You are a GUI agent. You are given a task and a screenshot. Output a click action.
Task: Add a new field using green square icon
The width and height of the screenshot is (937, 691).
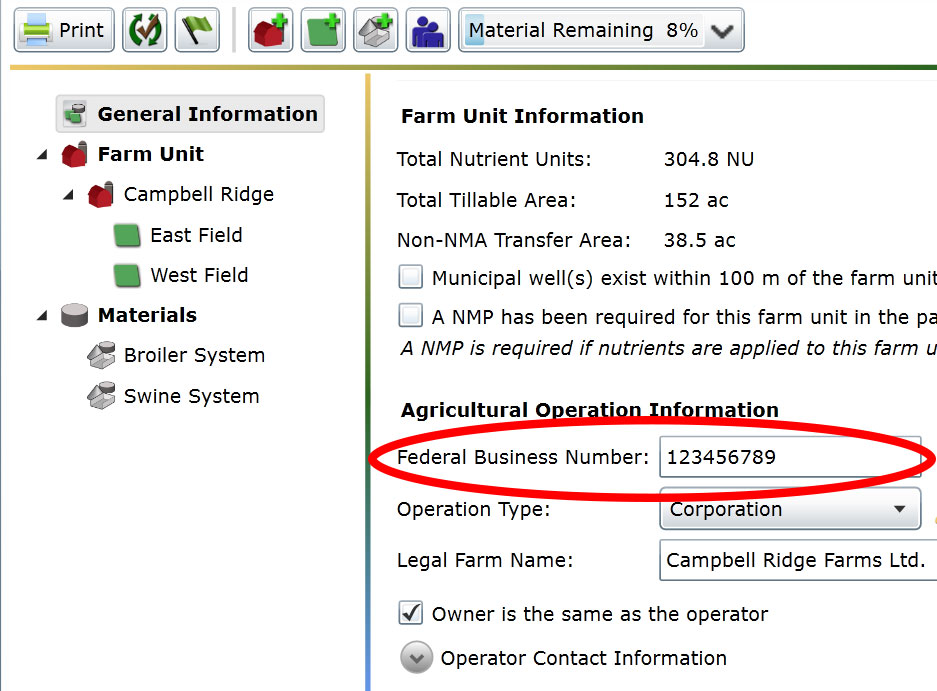click(323, 30)
